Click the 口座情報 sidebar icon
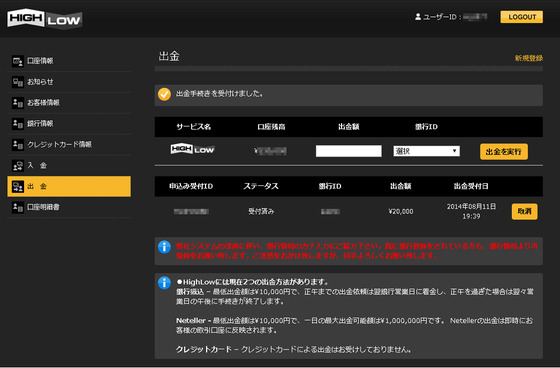 point(18,61)
